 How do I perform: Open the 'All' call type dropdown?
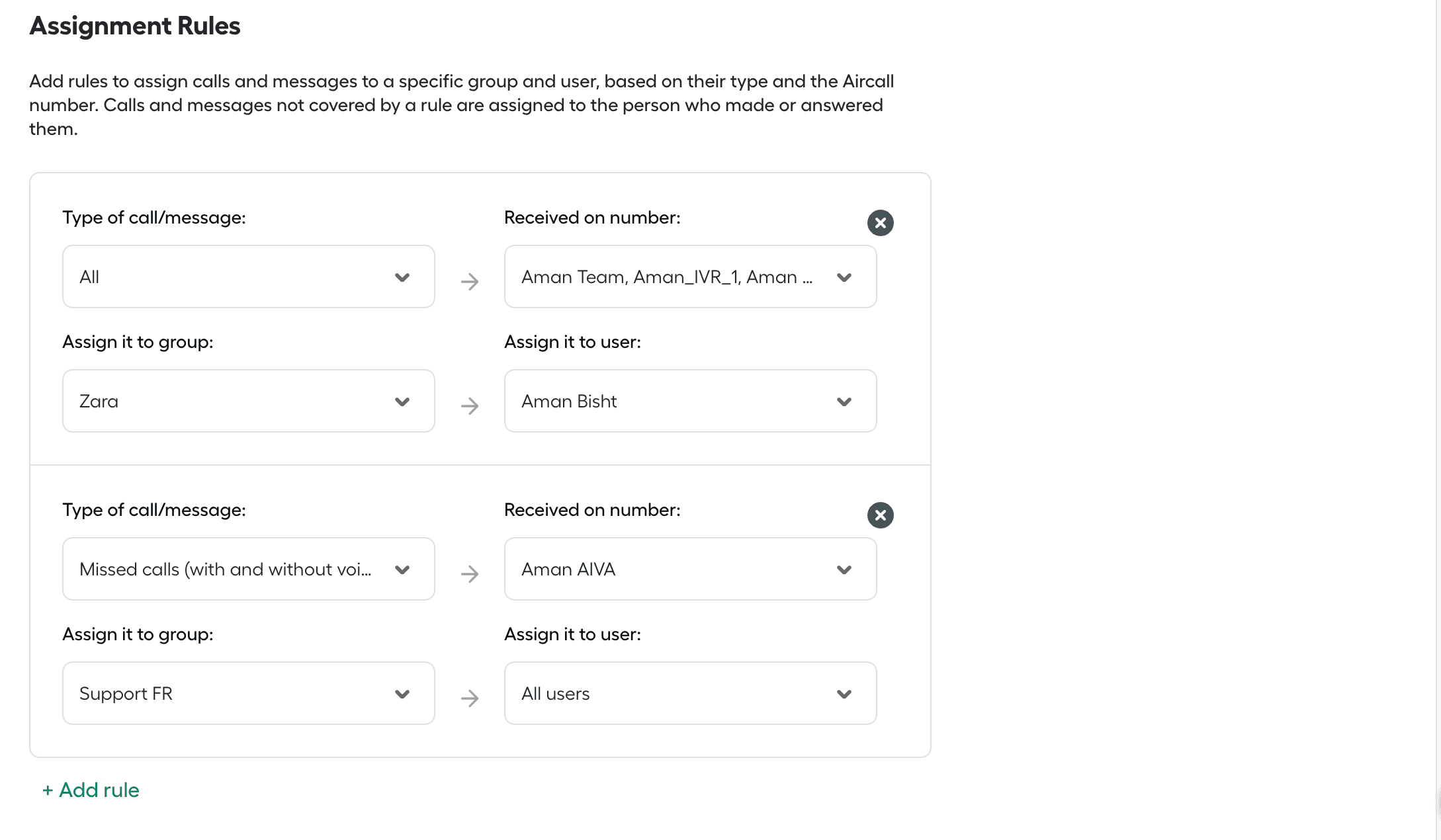point(248,276)
